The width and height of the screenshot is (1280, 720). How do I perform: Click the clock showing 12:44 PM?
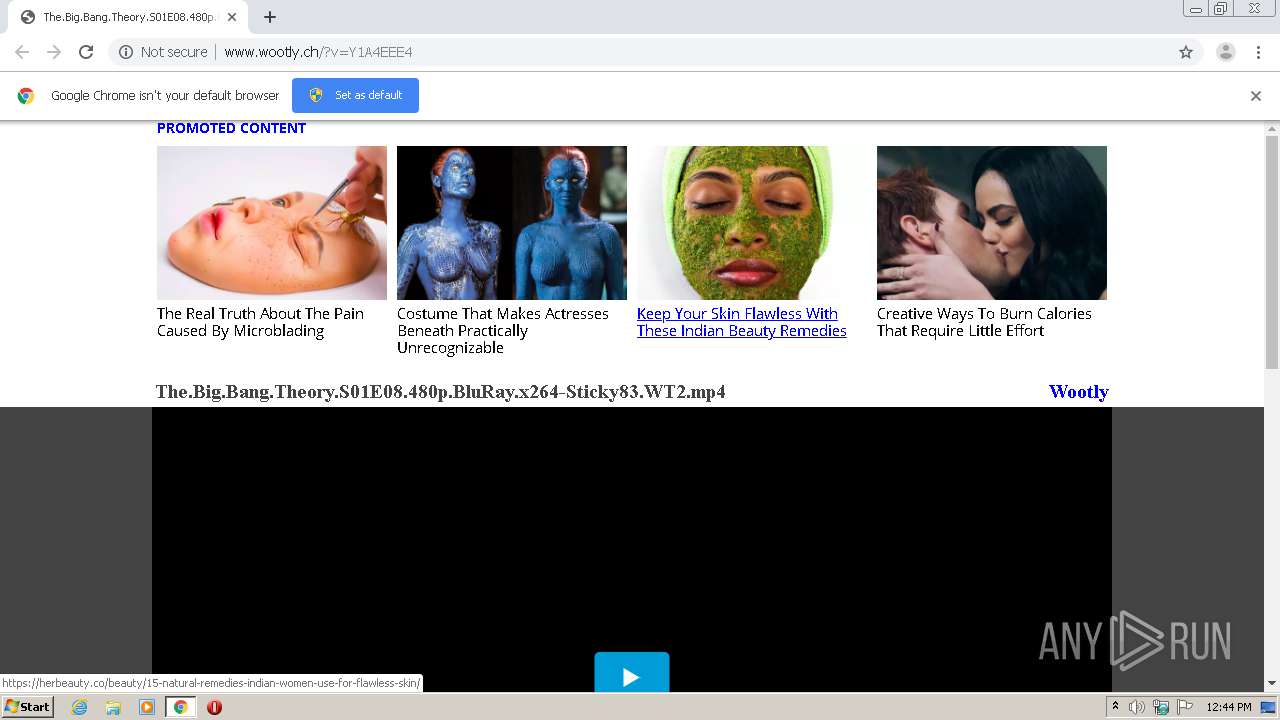(1229, 707)
